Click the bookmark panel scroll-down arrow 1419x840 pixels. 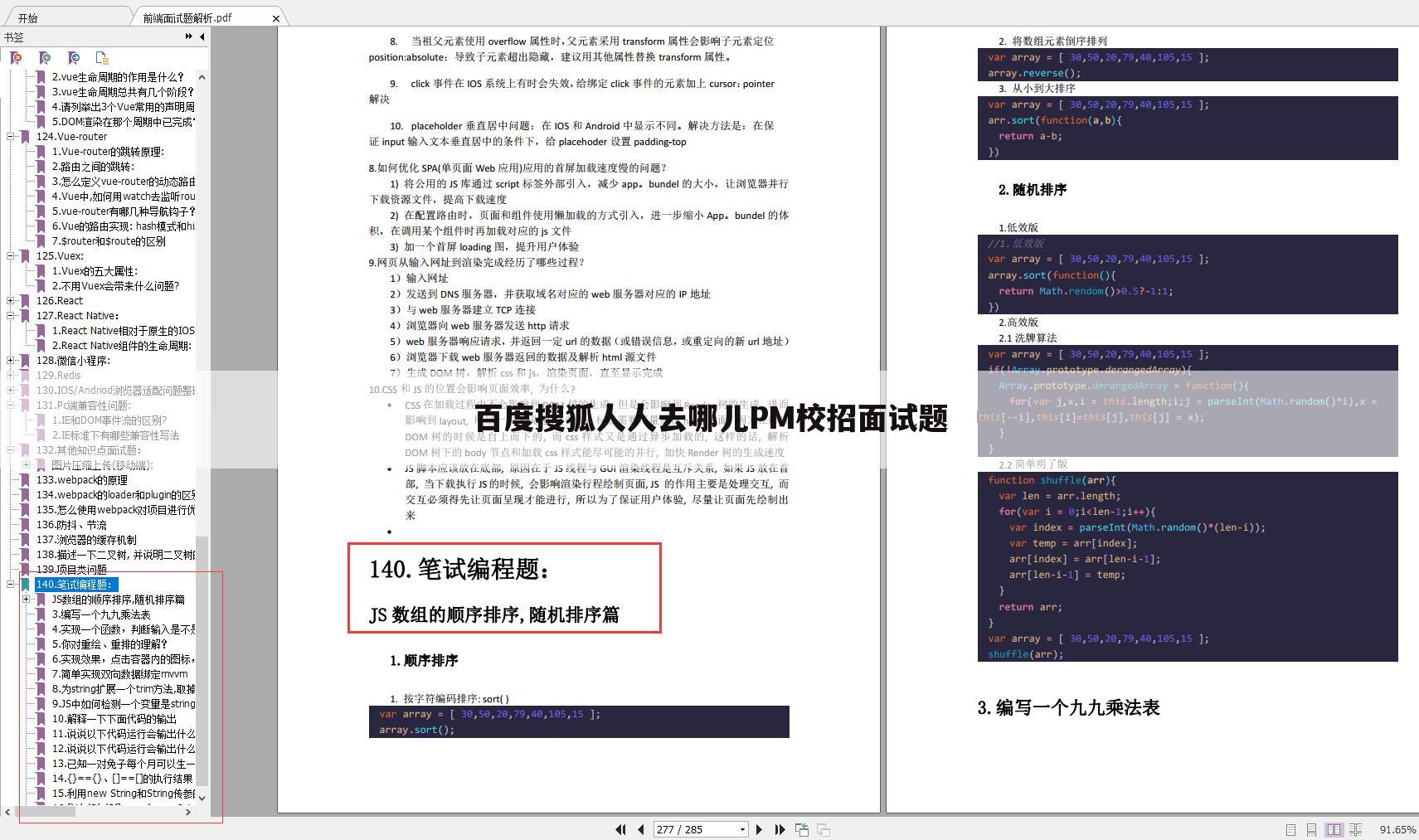pos(202,798)
